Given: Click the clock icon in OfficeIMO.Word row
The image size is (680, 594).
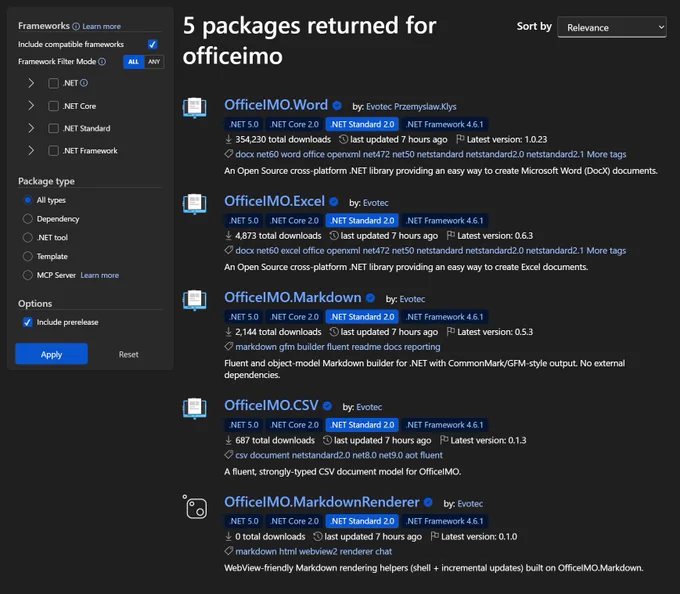Looking at the screenshot, I should 343,139.
